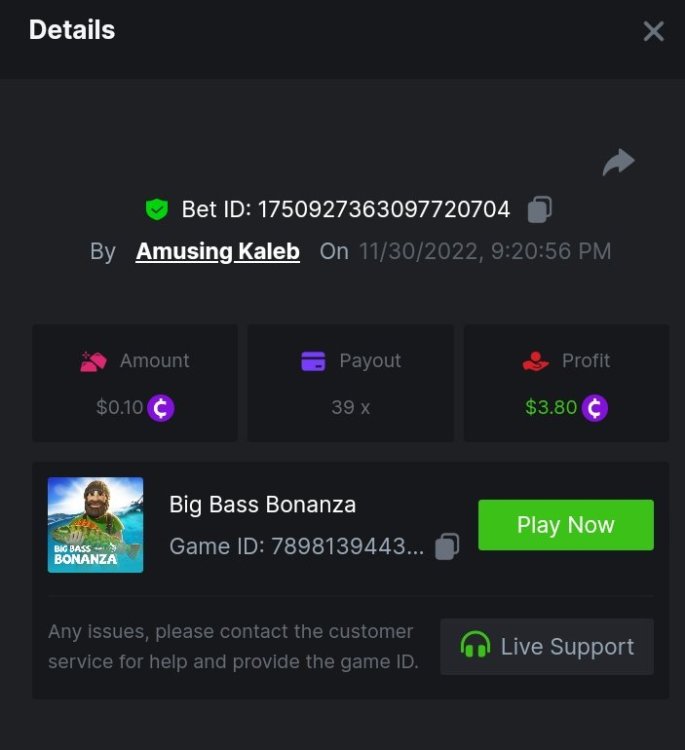Click the 39 x payout value
The height and width of the screenshot is (750, 685).
pyautogui.click(x=350, y=408)
